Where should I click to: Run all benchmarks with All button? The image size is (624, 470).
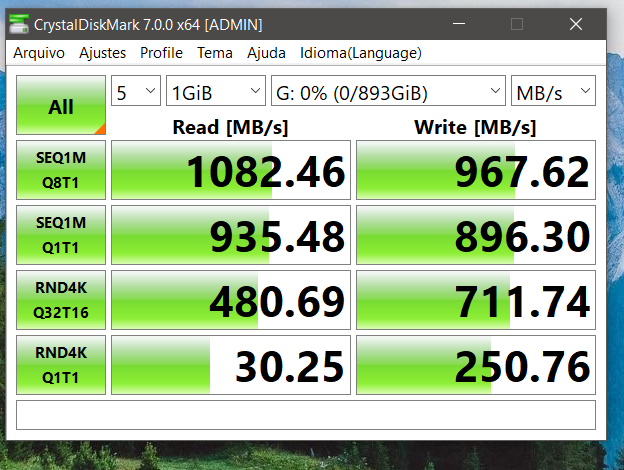point(61,105)
